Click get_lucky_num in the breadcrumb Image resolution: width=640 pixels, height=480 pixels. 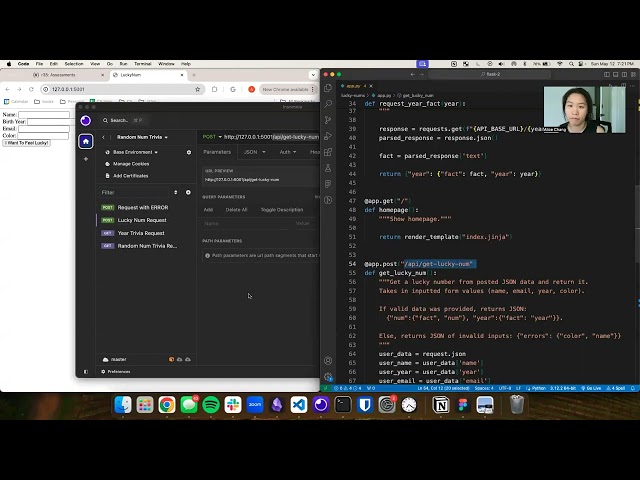coord(416,96)
